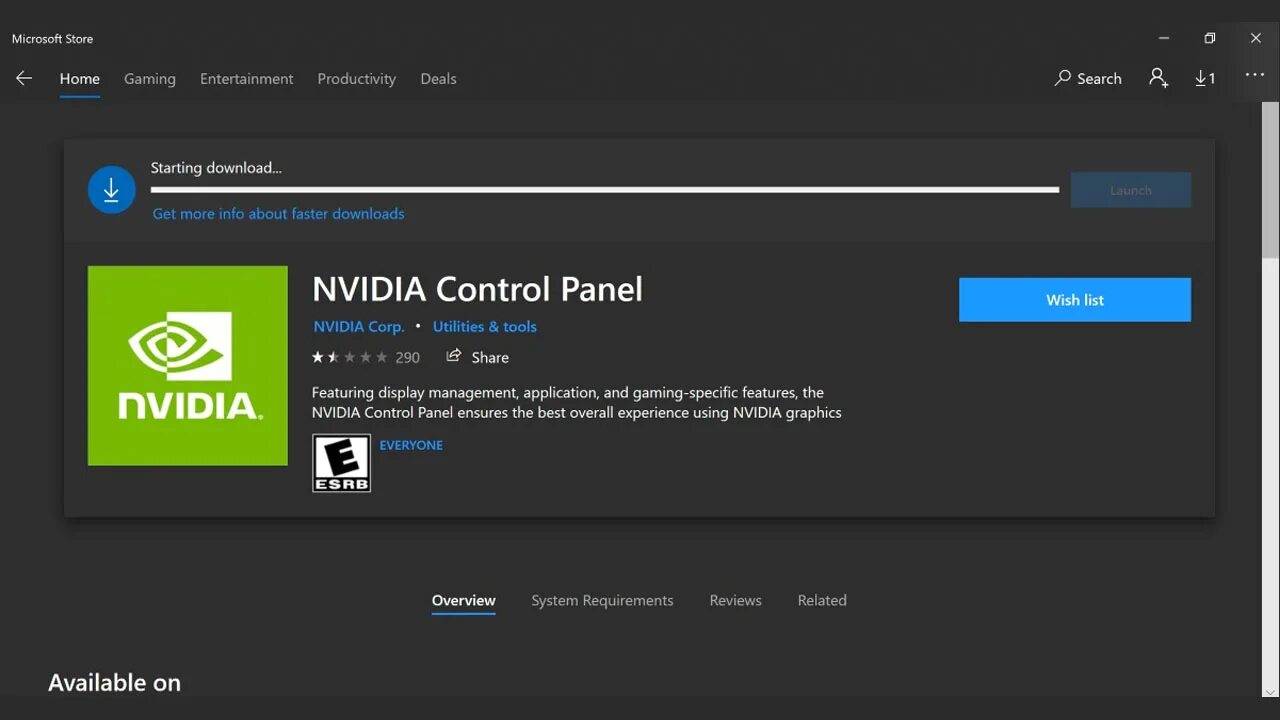The width and height of the screenshot is (1280, 720).
Task: Select the Overview section tab
Action: coord(464,601)
